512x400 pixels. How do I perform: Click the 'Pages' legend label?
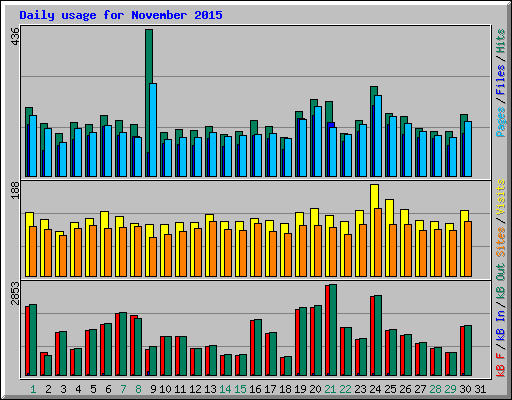(501, 122)
